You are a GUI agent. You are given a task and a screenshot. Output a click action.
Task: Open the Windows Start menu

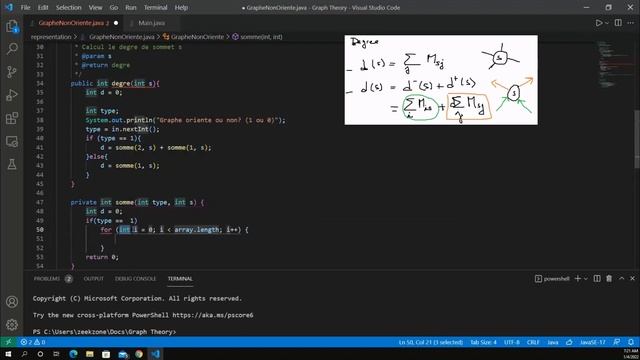8,354
